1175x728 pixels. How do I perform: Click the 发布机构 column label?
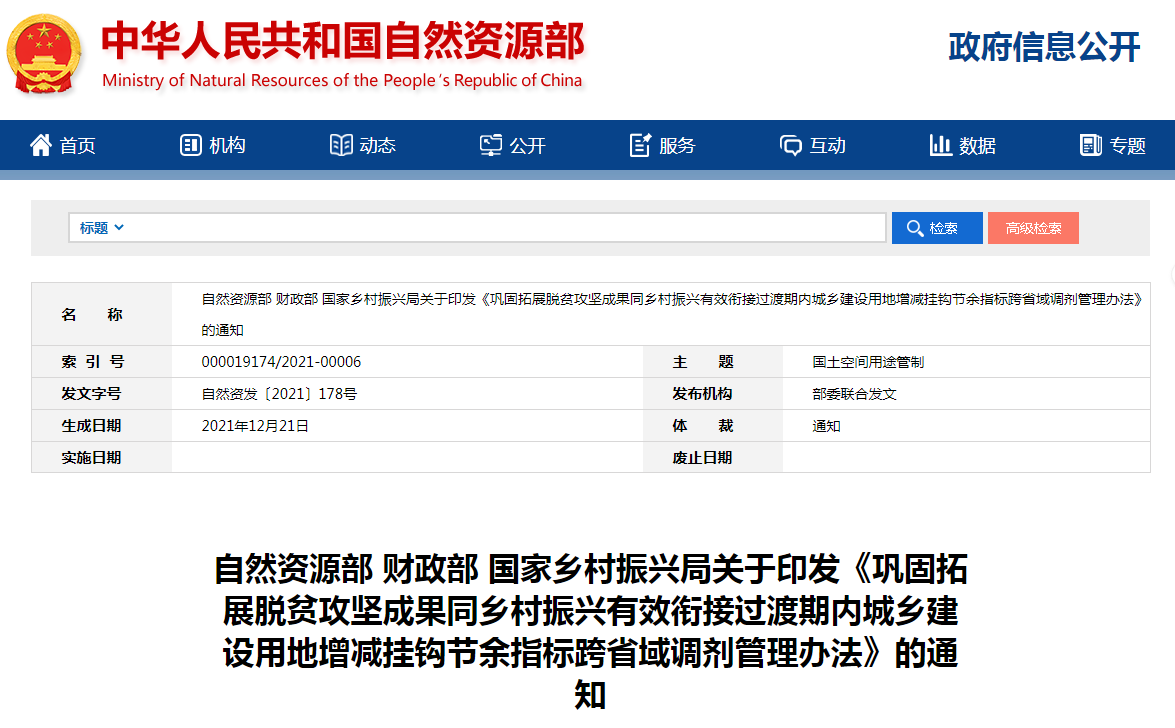point(702,394)
